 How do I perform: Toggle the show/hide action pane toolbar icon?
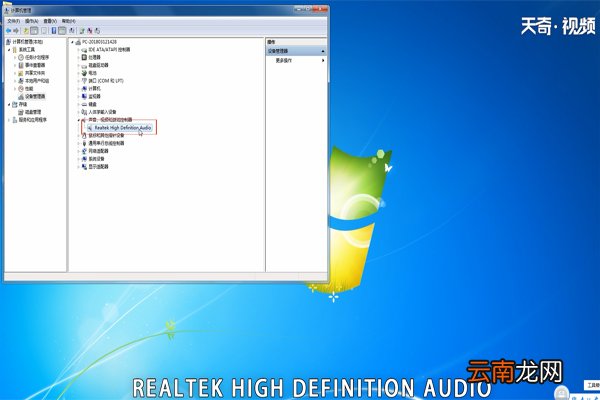tap(62, 31)
